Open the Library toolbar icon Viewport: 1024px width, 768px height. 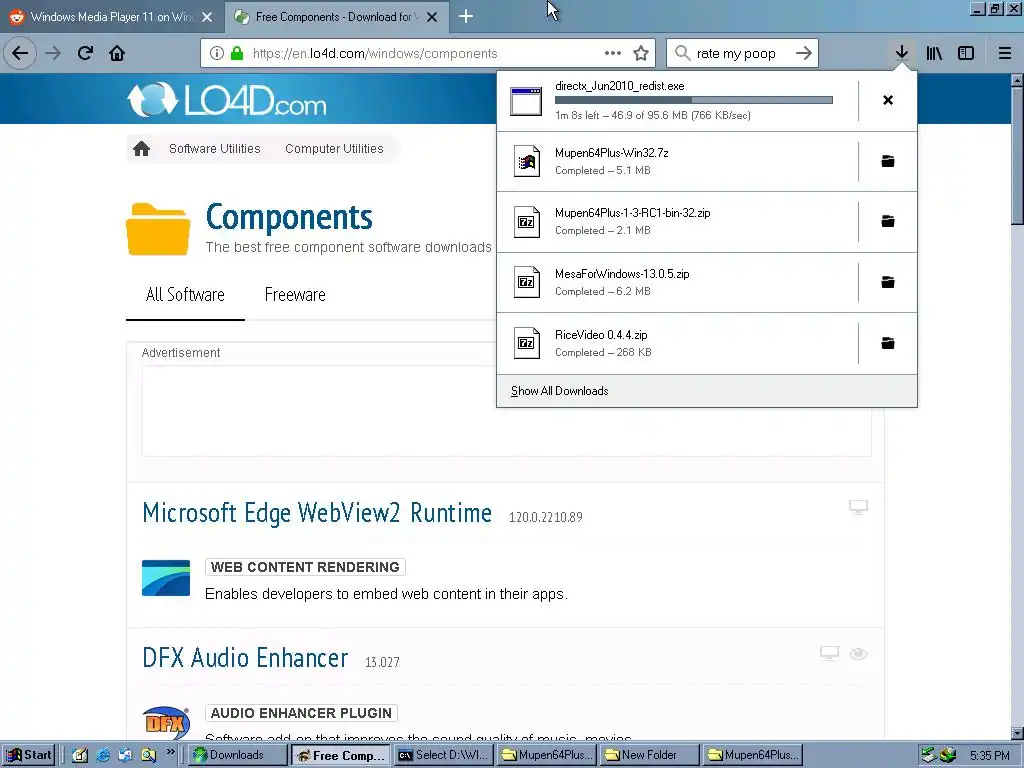point(934,53)
